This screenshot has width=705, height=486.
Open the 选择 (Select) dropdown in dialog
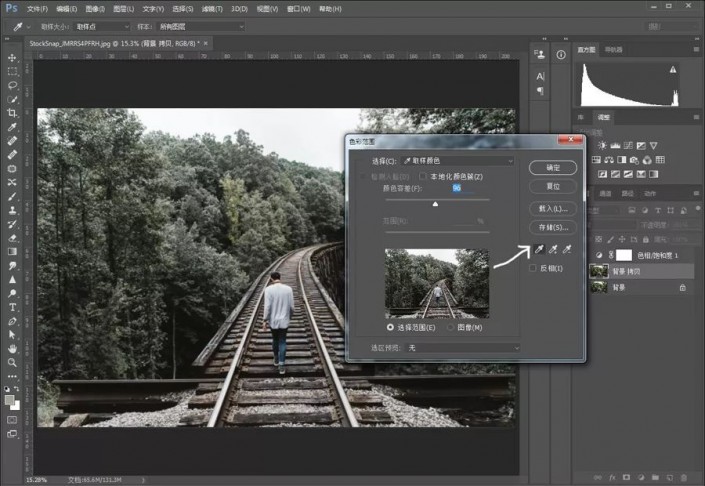coord(456,161)
